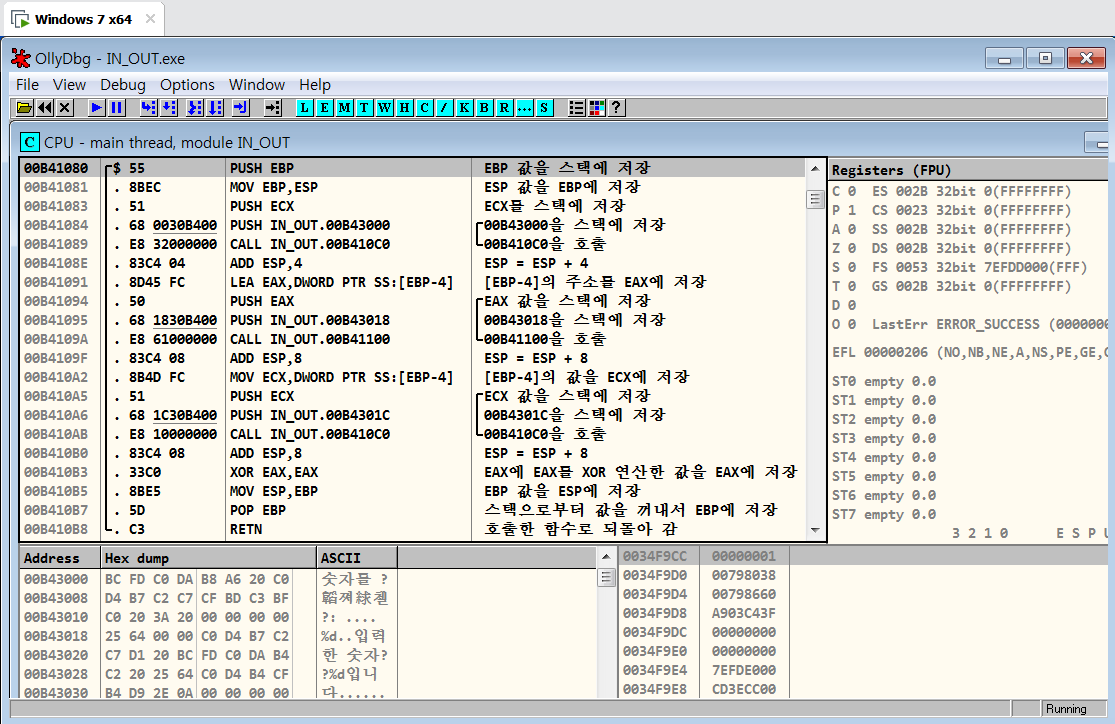
Task: Select stack value 7EFDE000
Action: (744, 670)
